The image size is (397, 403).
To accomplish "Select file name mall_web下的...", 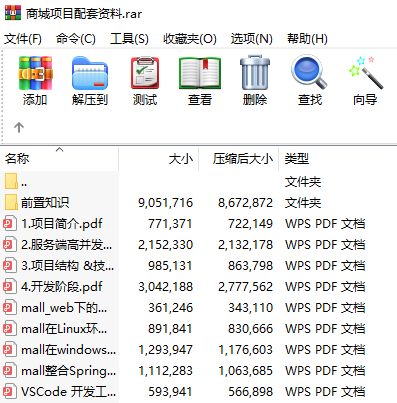I will tap(64, 308).
